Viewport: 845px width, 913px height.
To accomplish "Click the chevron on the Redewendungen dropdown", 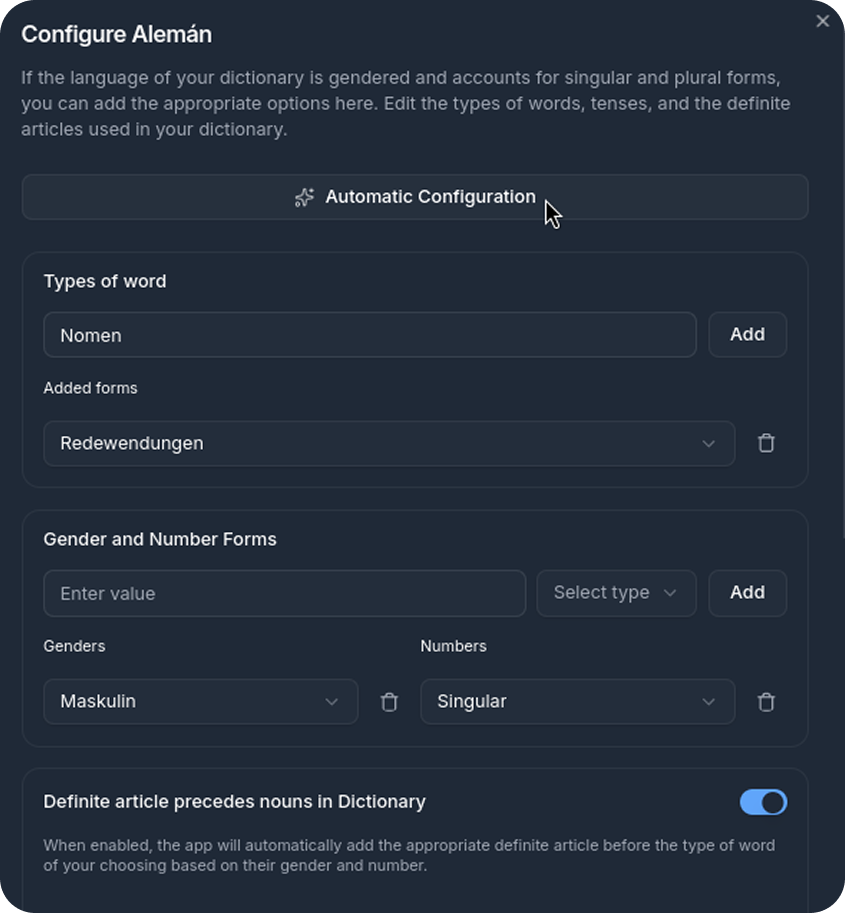I will click(709, 443).
